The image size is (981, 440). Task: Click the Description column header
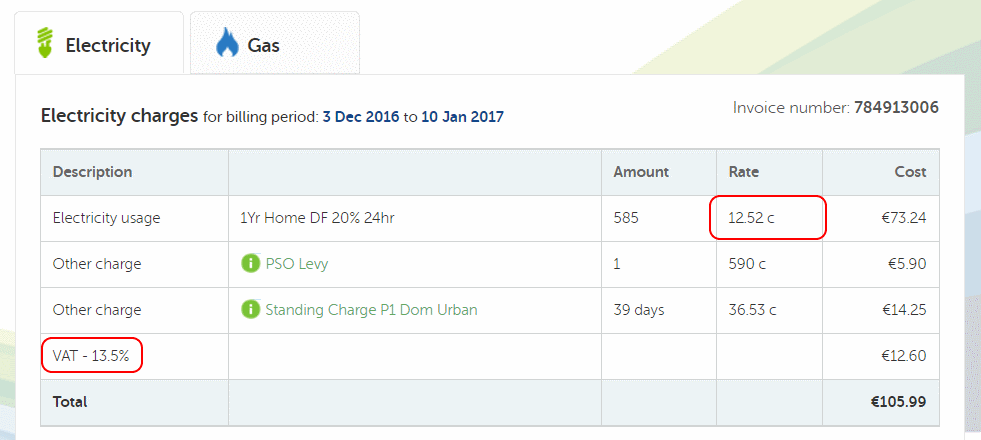pos(92,172)
